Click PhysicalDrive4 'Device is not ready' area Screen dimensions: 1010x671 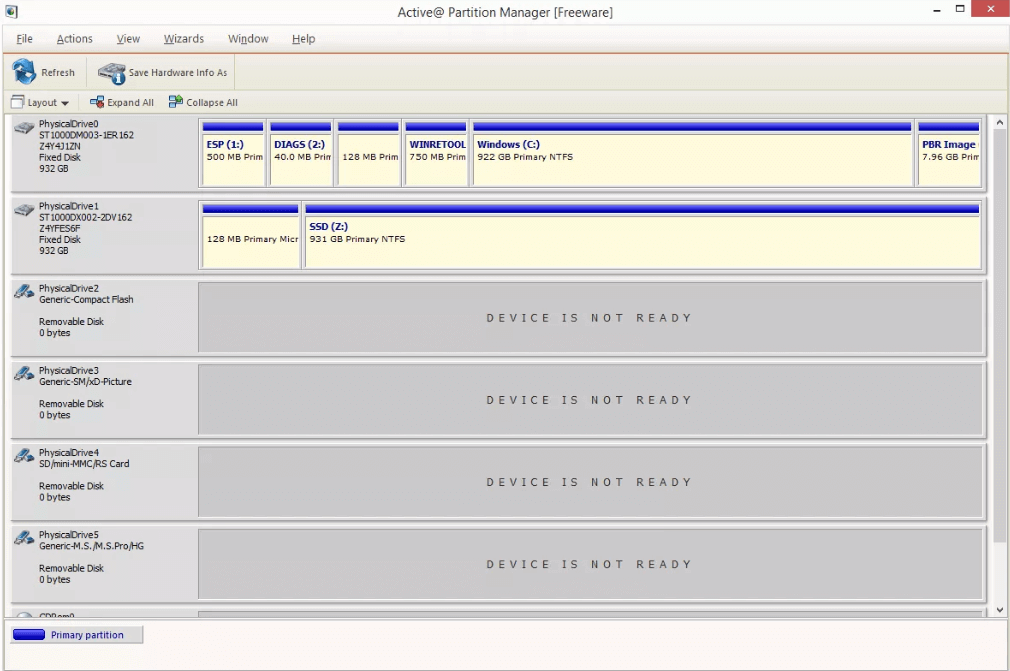(x=589, y=482)
